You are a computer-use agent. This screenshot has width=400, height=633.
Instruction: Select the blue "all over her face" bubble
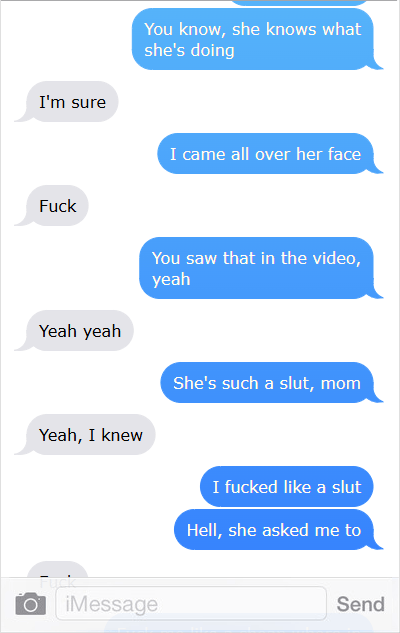(x=265, y=153)
